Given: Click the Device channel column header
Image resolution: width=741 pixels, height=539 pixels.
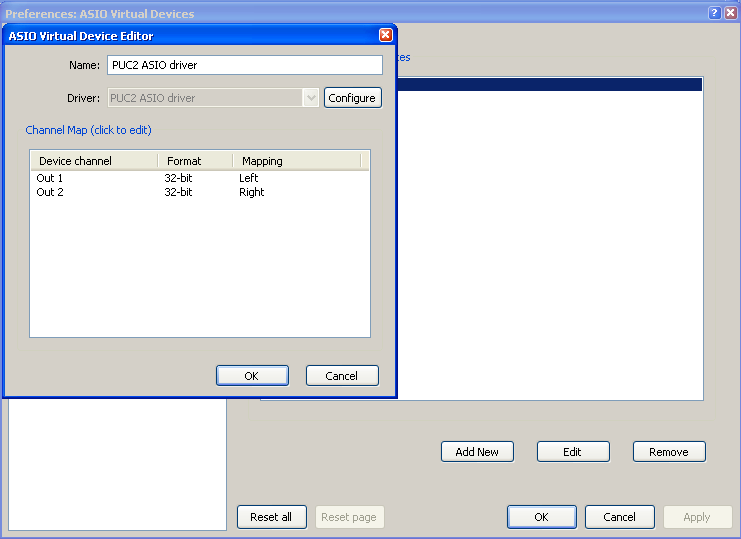Looking at the screenshot, I should (x=94, y=161).
